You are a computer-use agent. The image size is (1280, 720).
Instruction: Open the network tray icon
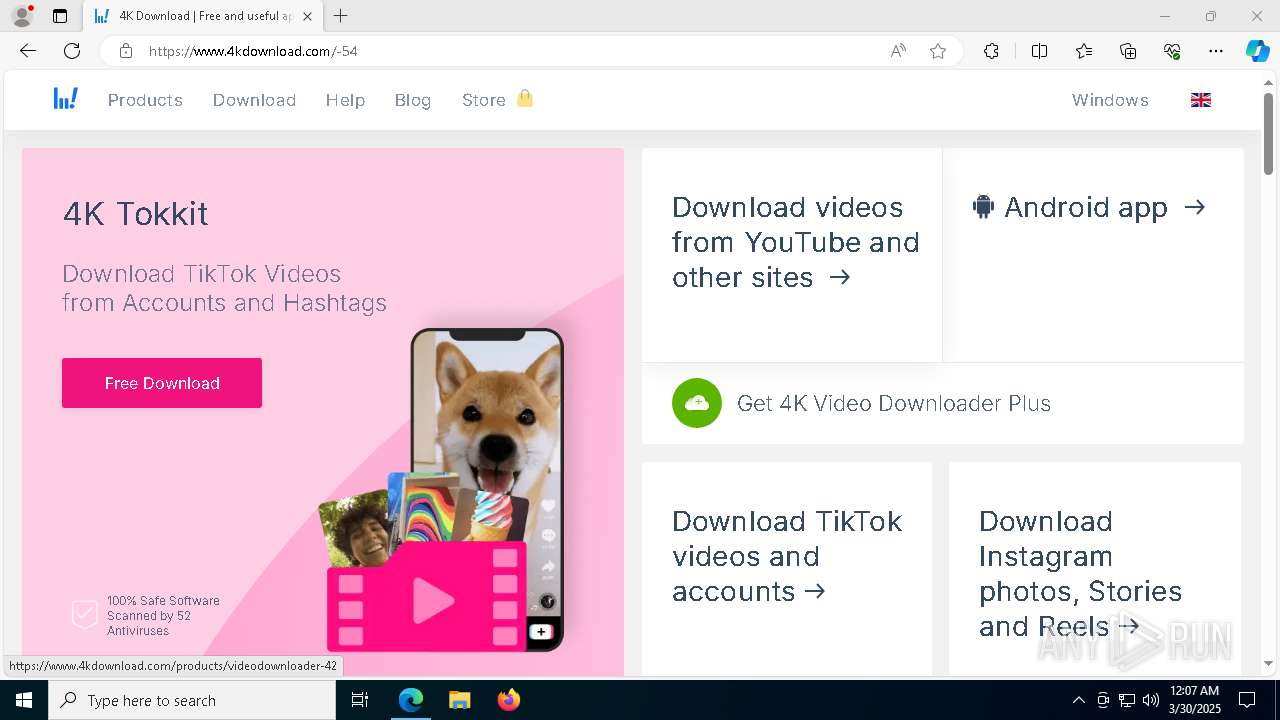[1127, 700]
